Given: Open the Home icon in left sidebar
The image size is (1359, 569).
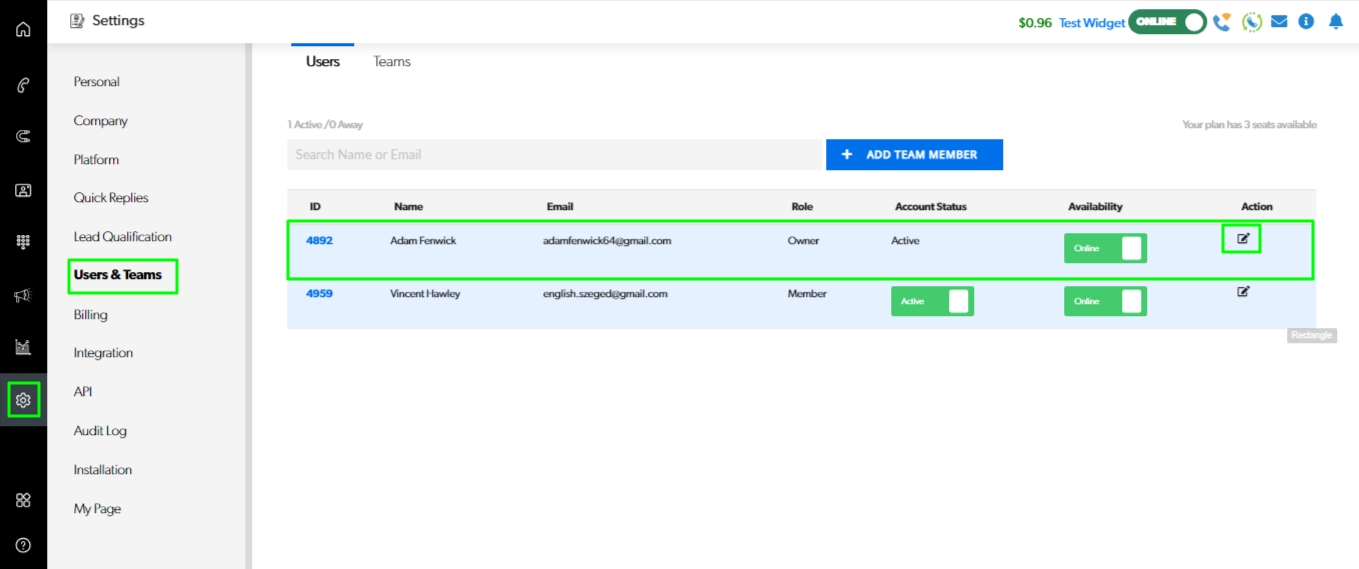Looking at the screenshot, I should (23, 29).
